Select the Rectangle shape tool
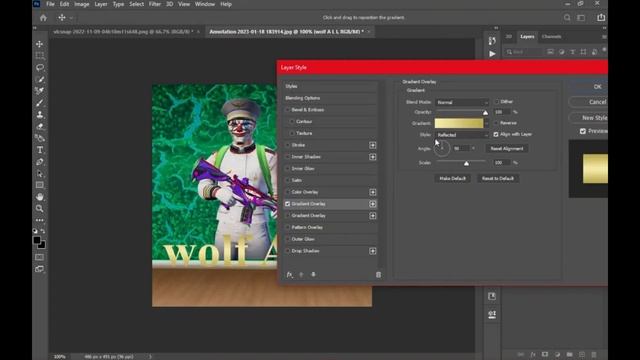 click(40, 185)
